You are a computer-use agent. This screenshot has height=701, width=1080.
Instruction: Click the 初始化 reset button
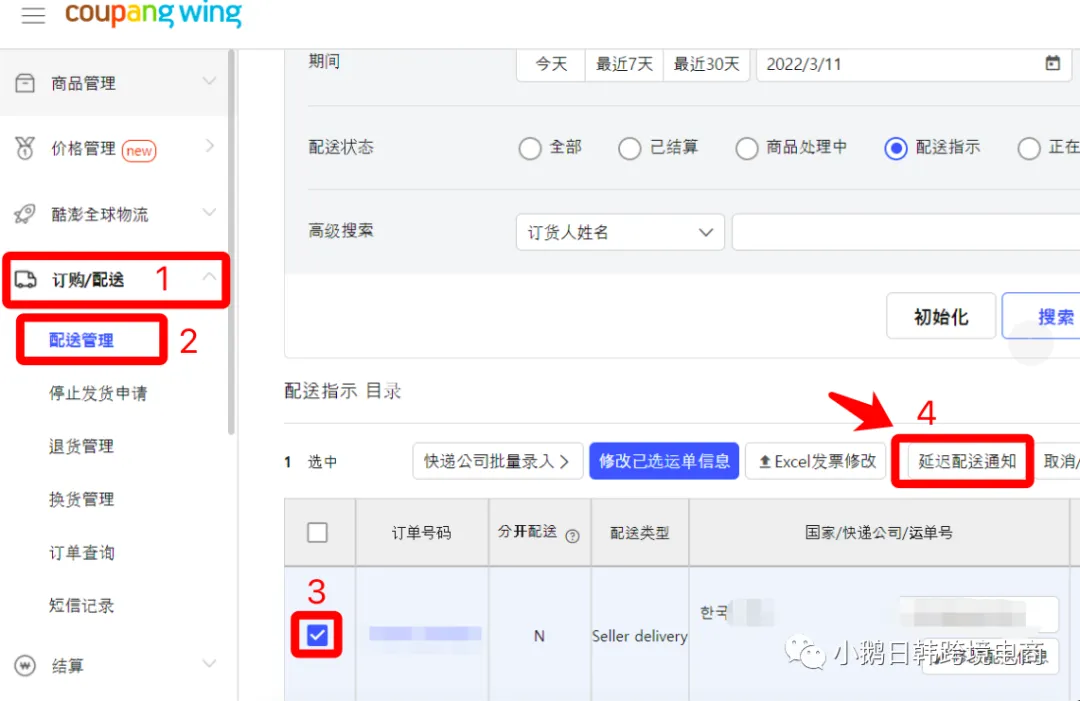941,316
